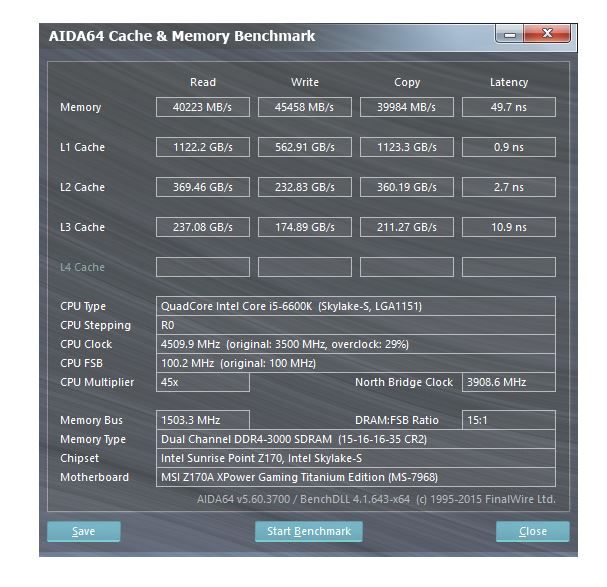
Task: Click the Latency column header
Action: coord(509,82)
